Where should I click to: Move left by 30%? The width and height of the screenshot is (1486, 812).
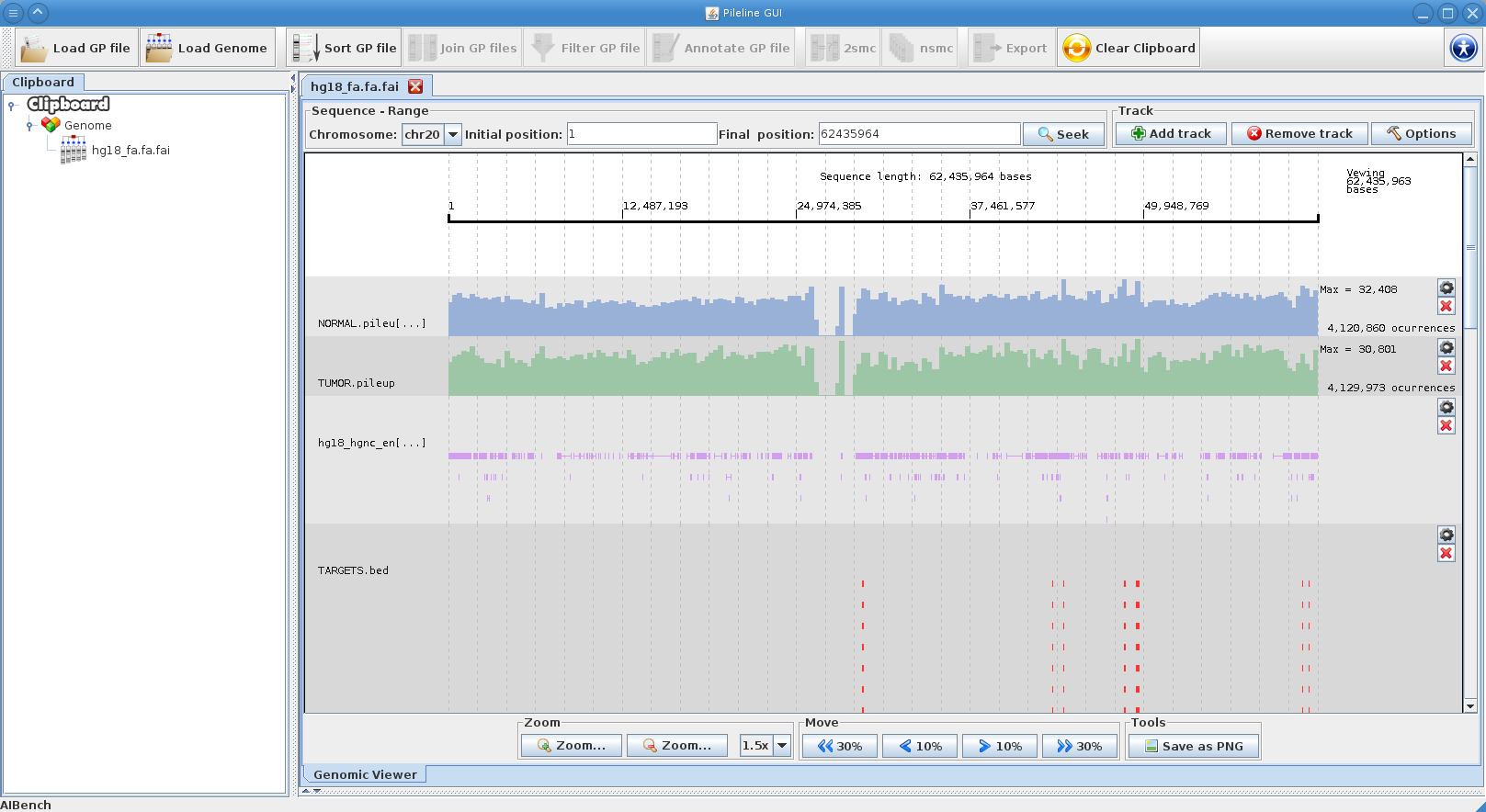(840, 746)
